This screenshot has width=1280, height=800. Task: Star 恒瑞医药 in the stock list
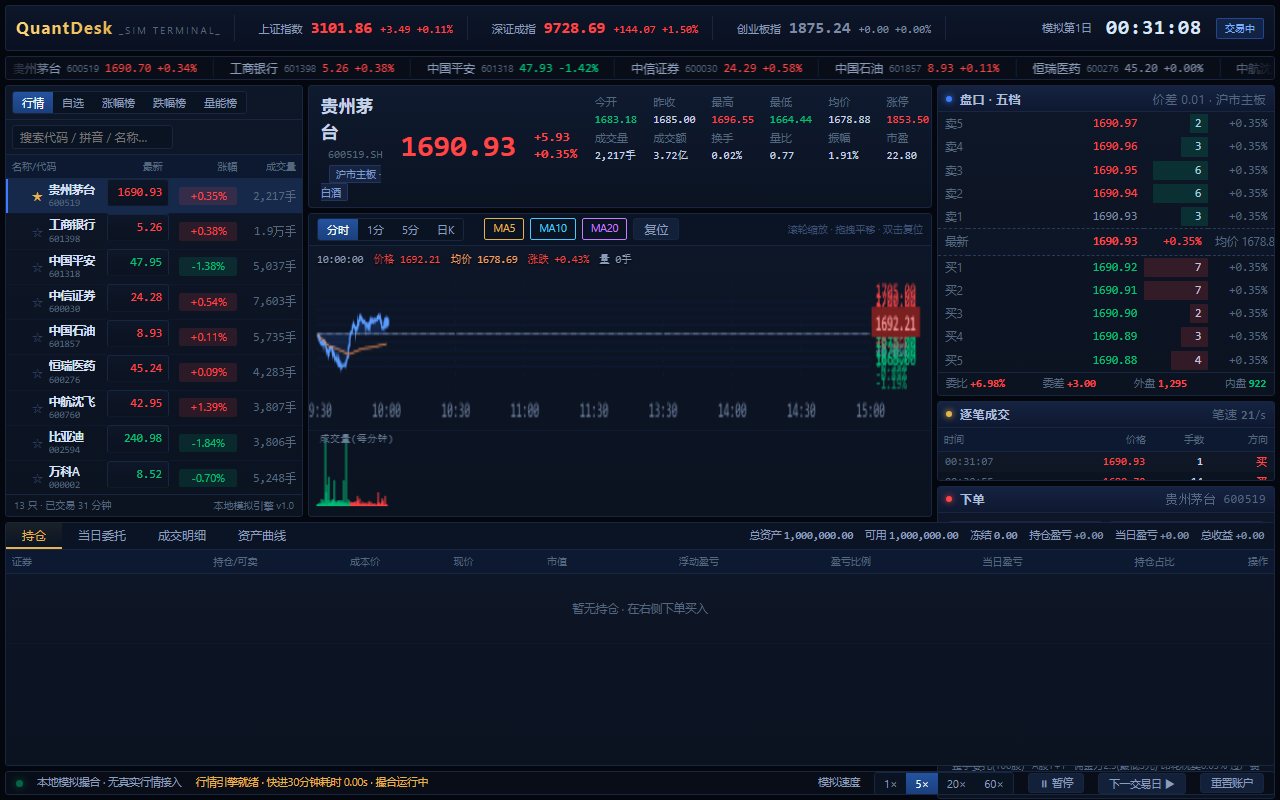[37, 372]
